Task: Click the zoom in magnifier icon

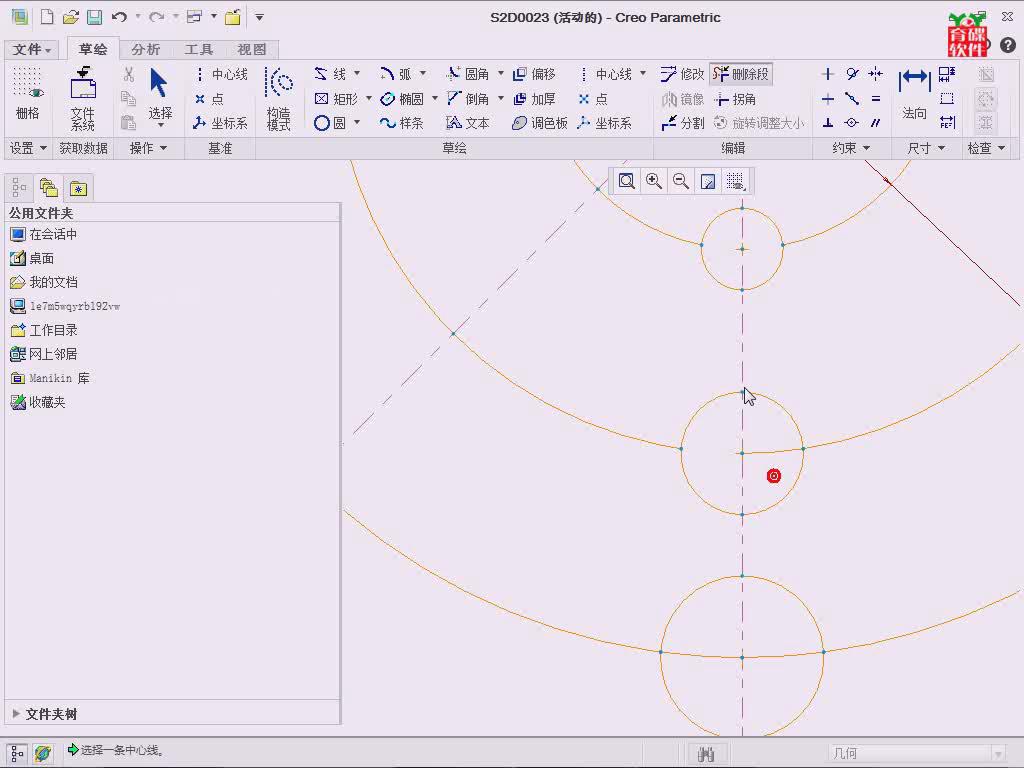Action: (654, 181)
